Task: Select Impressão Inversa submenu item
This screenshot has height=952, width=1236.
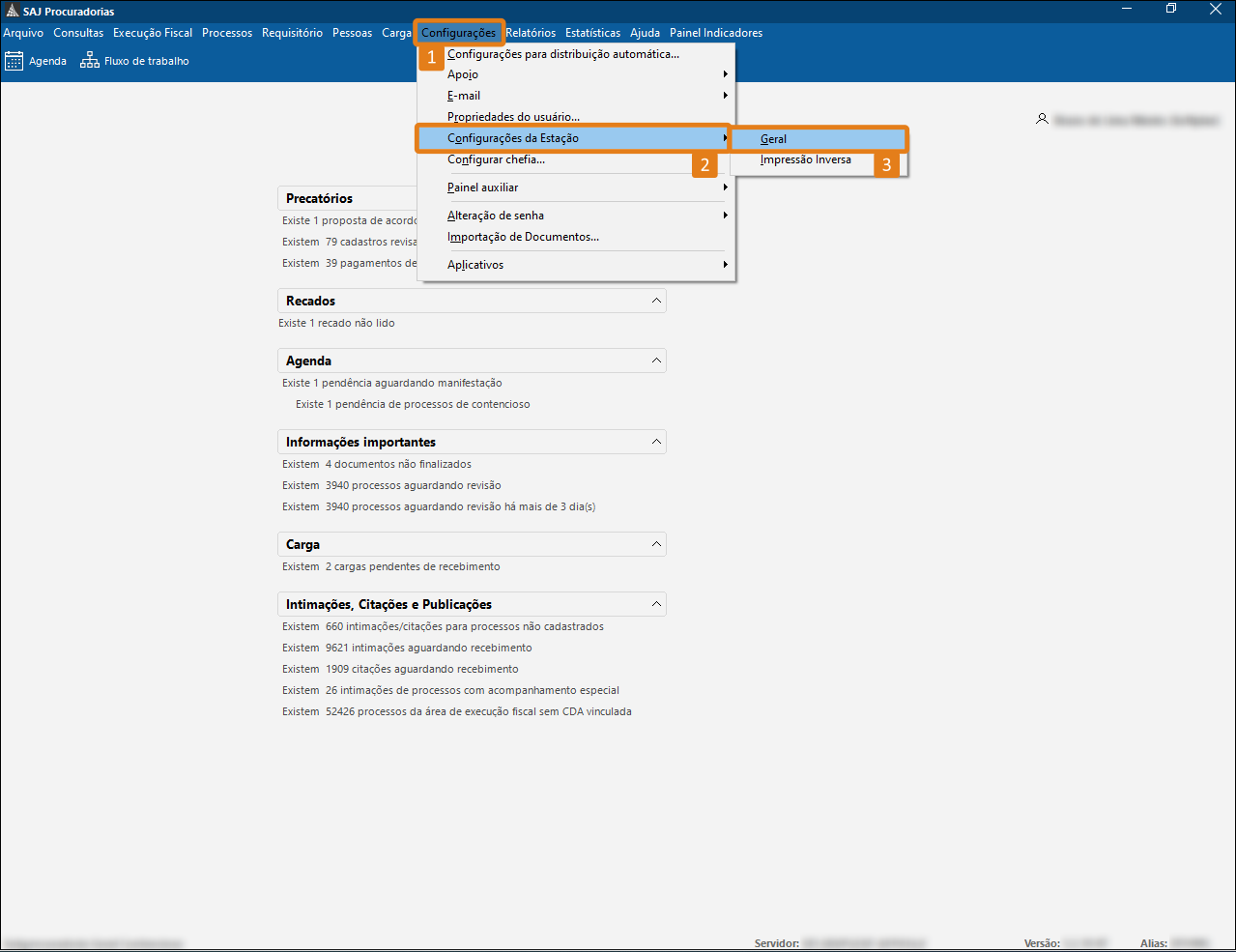Action: coord(805,160)
